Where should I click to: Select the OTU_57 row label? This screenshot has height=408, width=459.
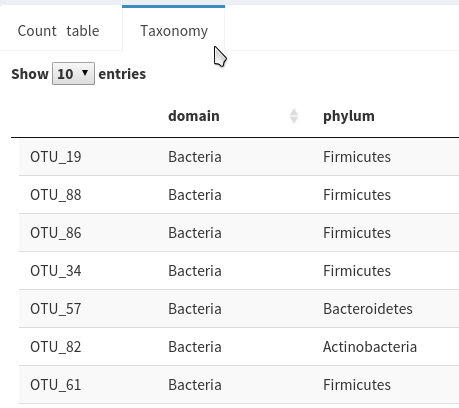pos(56,309)
